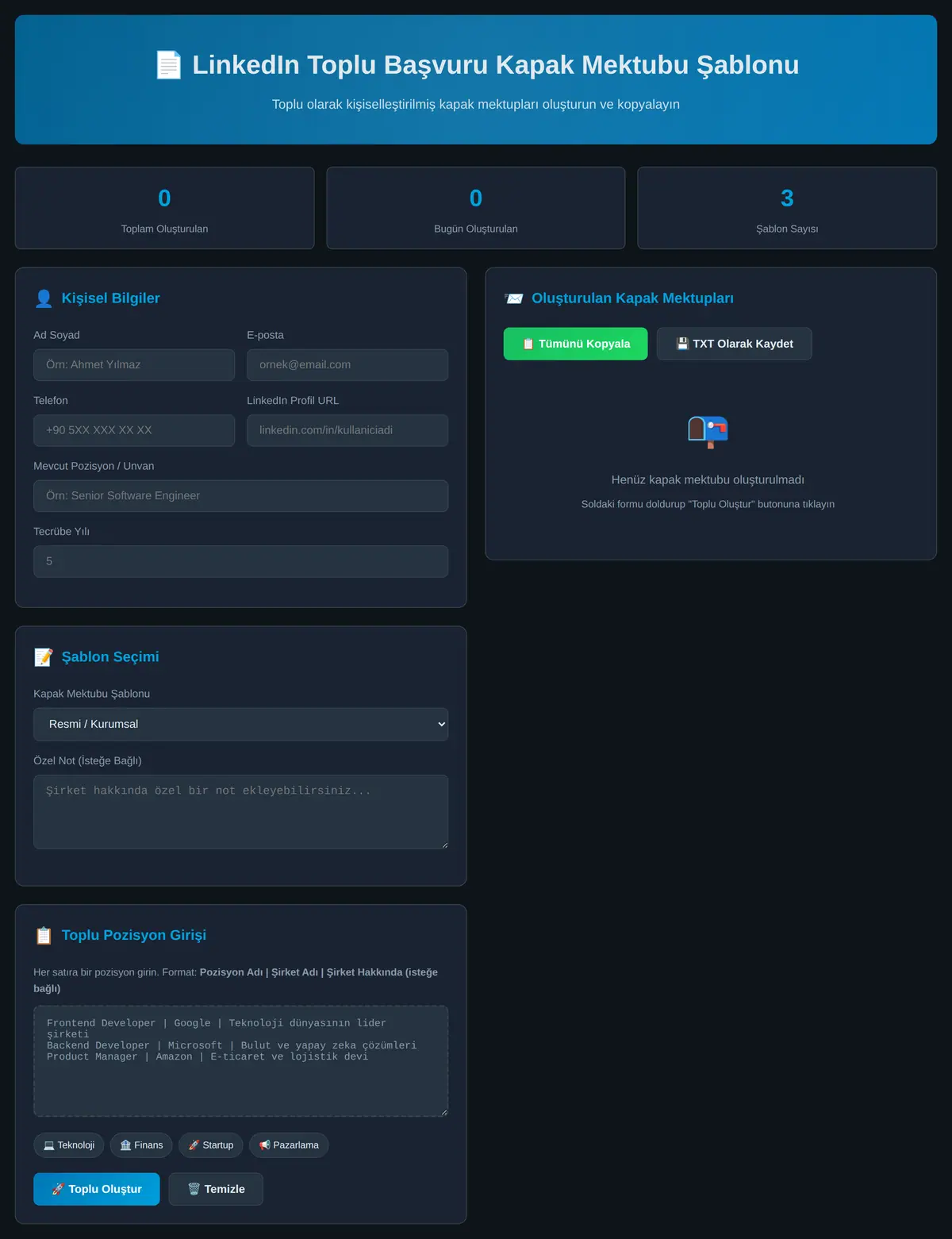The height and width of the screenshot is (1239, 952).
Task: Save letters with TXT Olarak Kaydet
Action: pos(734,344)
